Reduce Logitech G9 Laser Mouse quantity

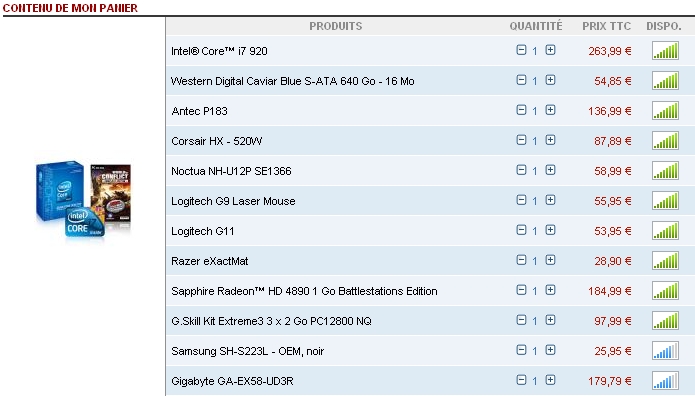click(521, 200)
